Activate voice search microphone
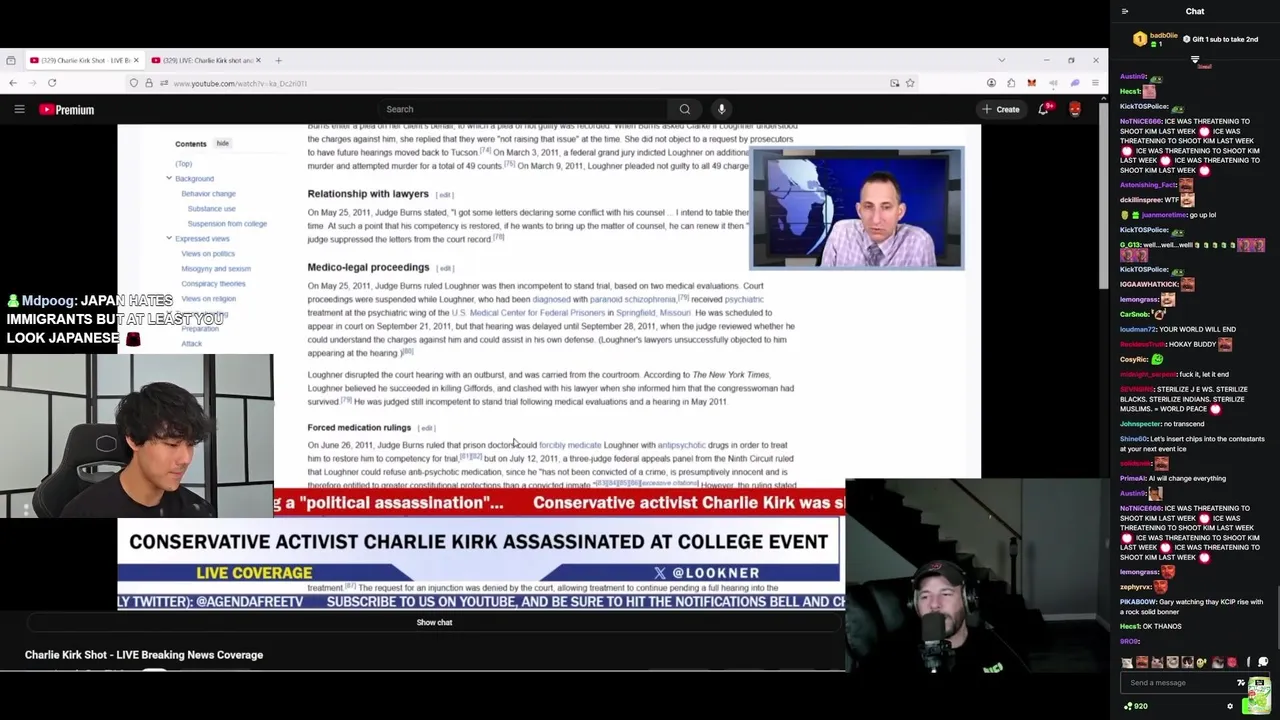Screen dimensions: 1280x720 tap(721, 109)
